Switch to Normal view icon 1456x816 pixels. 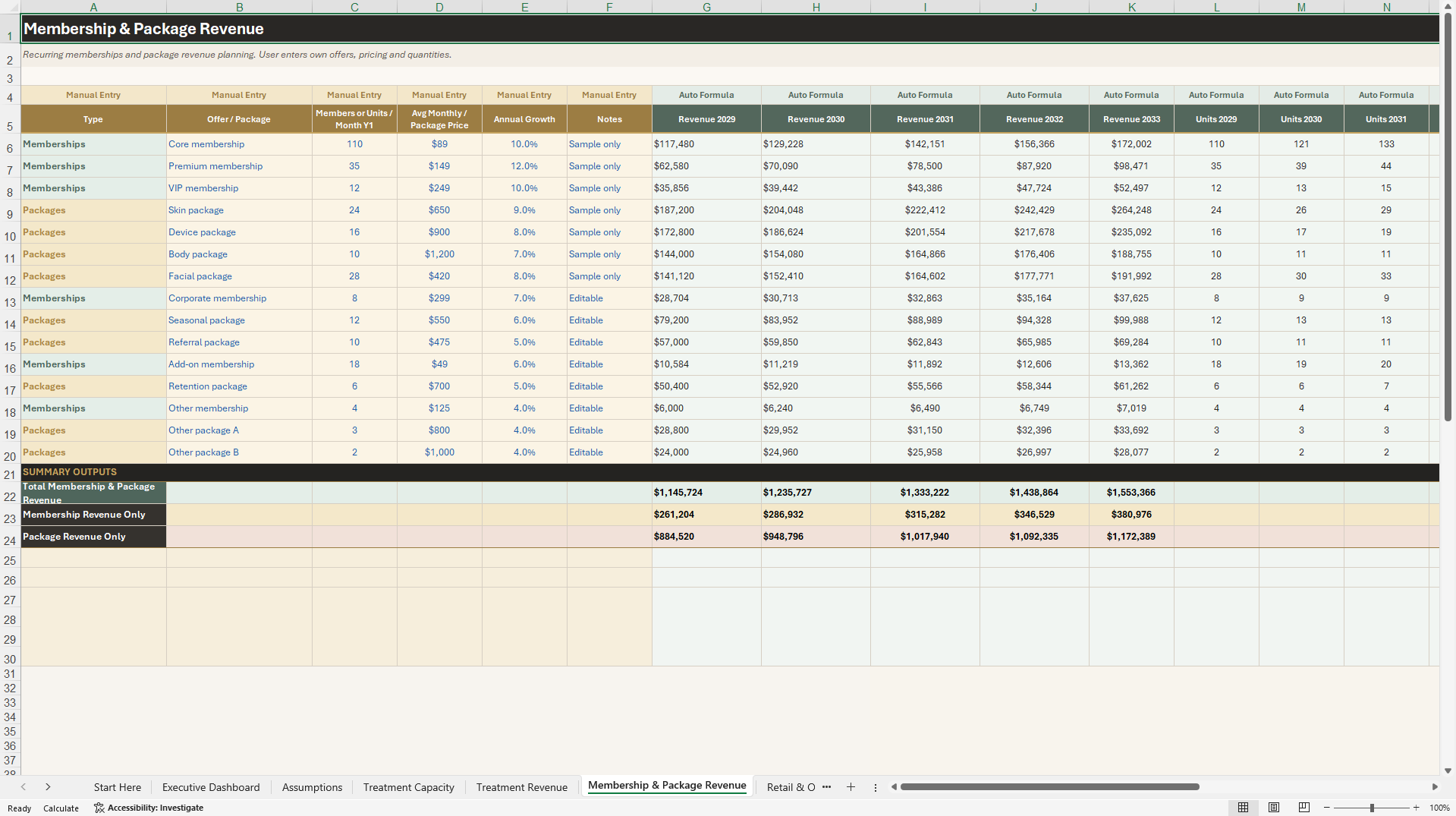click(1243, 808)
